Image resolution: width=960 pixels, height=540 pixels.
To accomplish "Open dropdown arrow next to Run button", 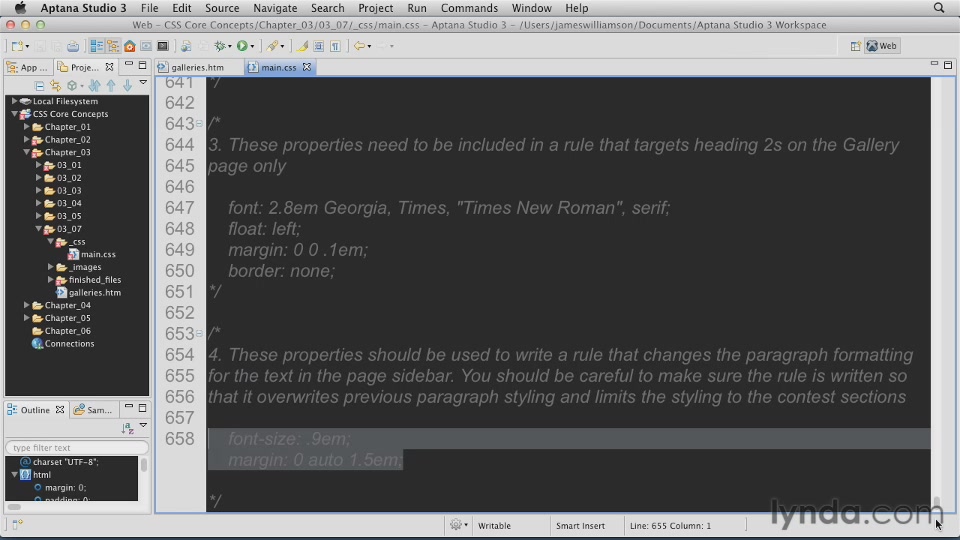I will [x=252, y=47].
